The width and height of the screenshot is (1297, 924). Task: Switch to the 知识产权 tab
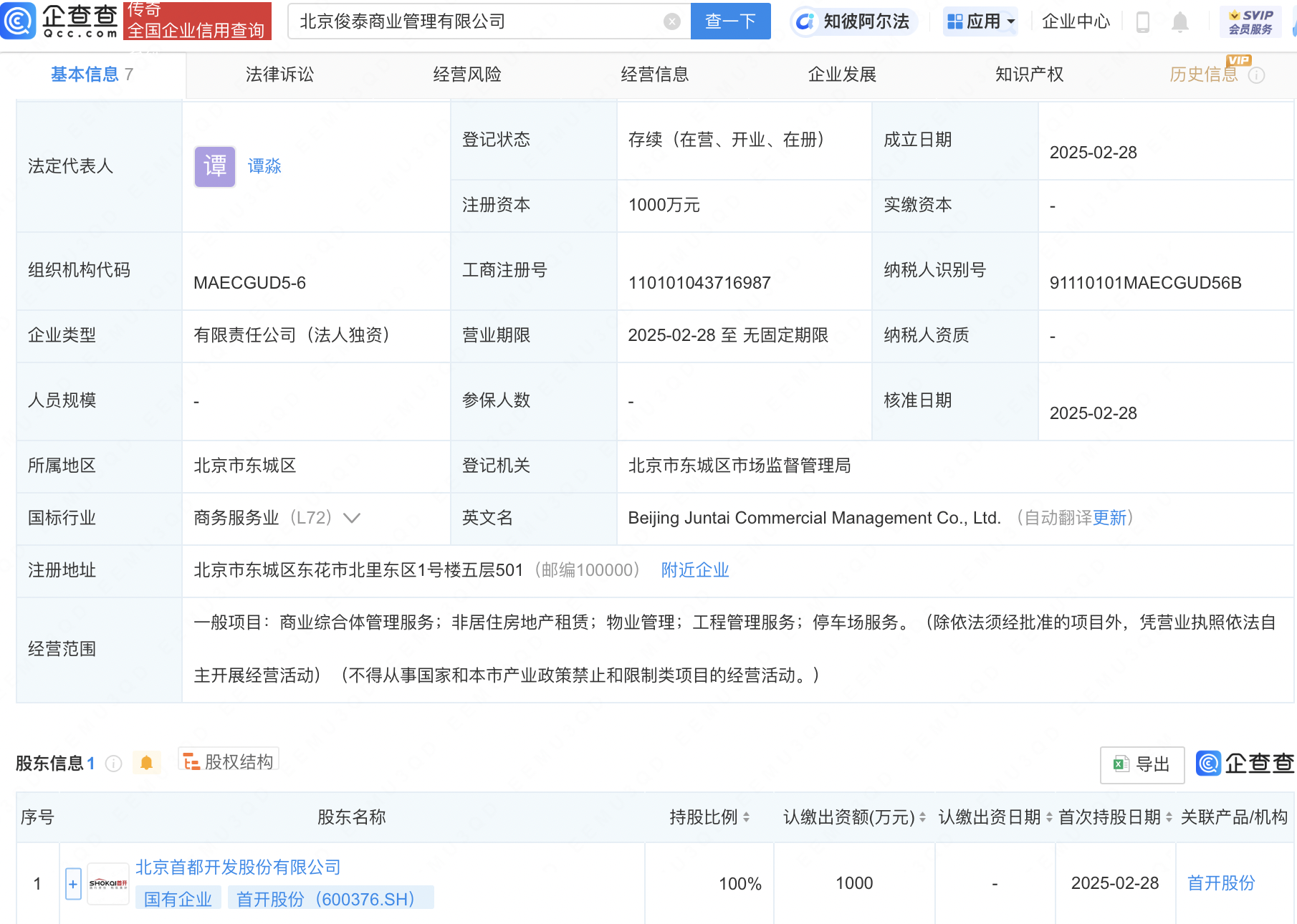(1029, 74)
